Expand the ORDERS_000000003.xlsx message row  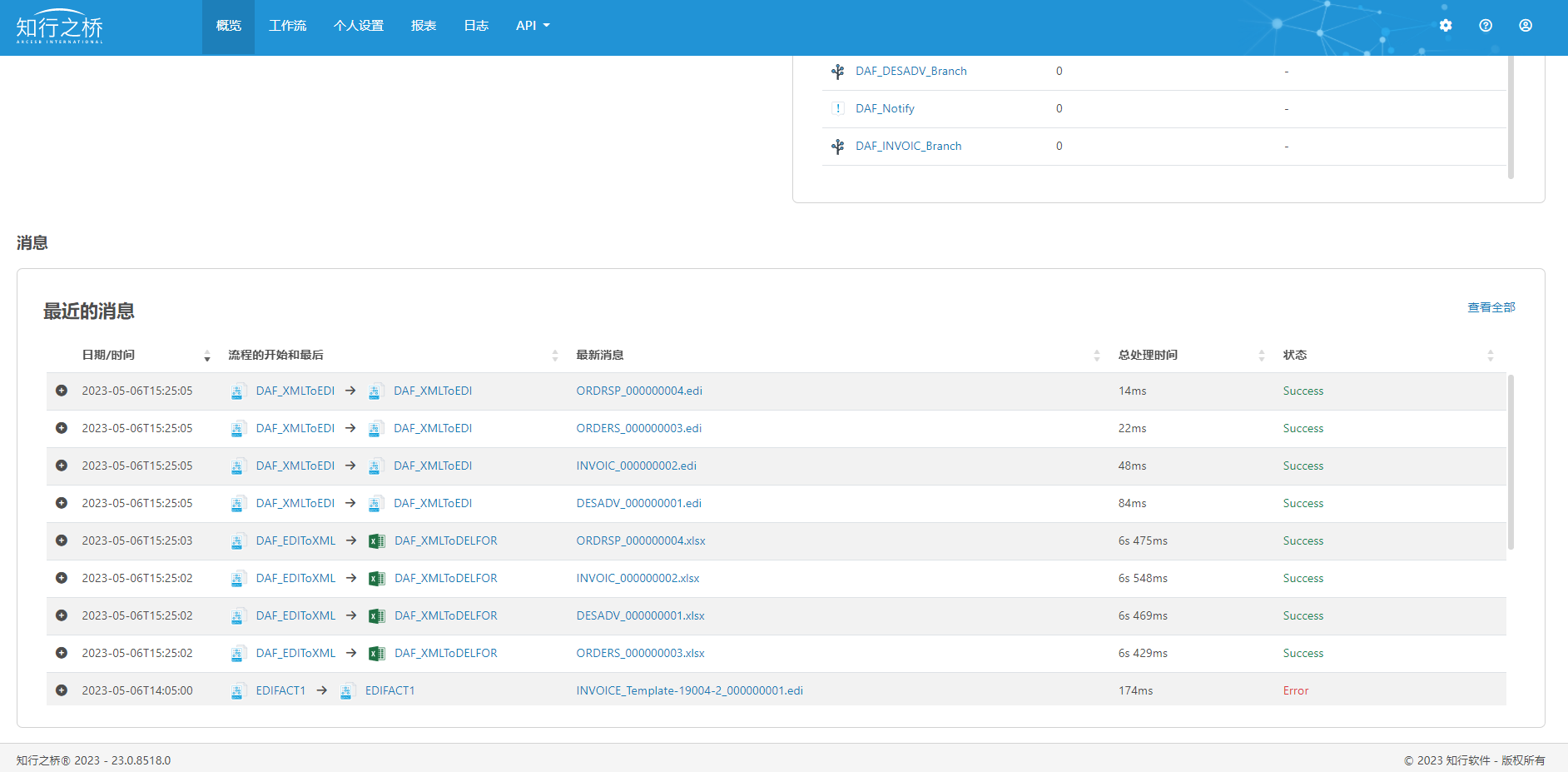coord(62,653)
